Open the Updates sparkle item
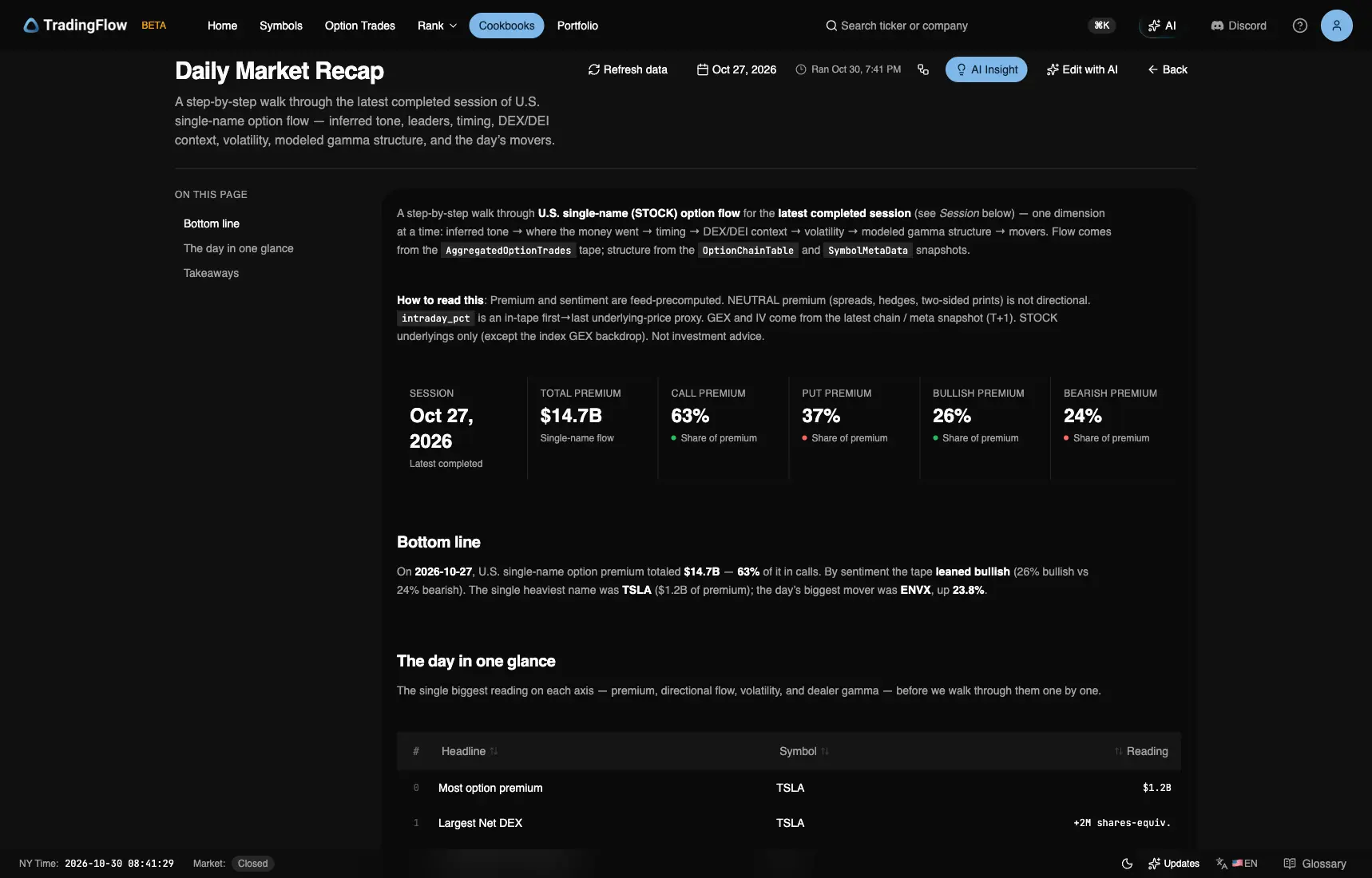 pyautogui.click(x=1173, y=864)
